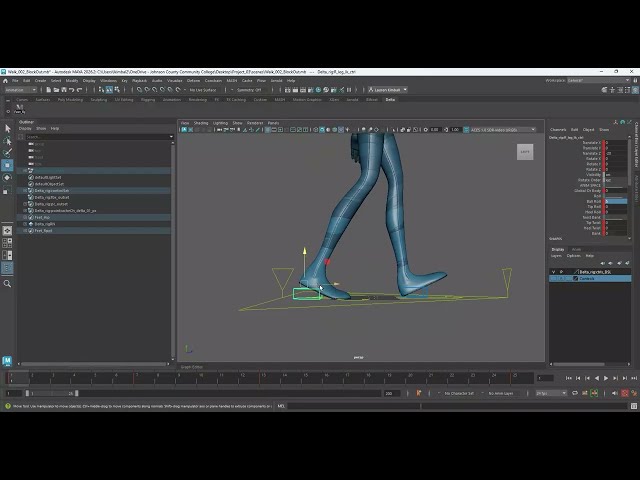640x480 pixels.
Task: Click the loop playback icon
Action: pos(575,393)
